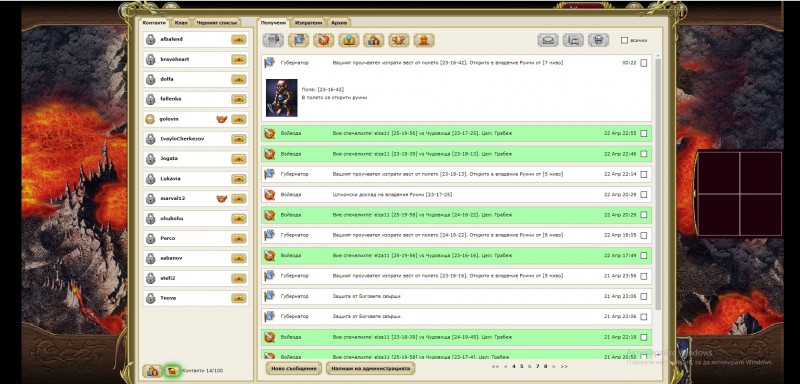Screen dimensions: 800x384
Task: Click the alliance emblem next to golovin
Action: tap(221, 119)
